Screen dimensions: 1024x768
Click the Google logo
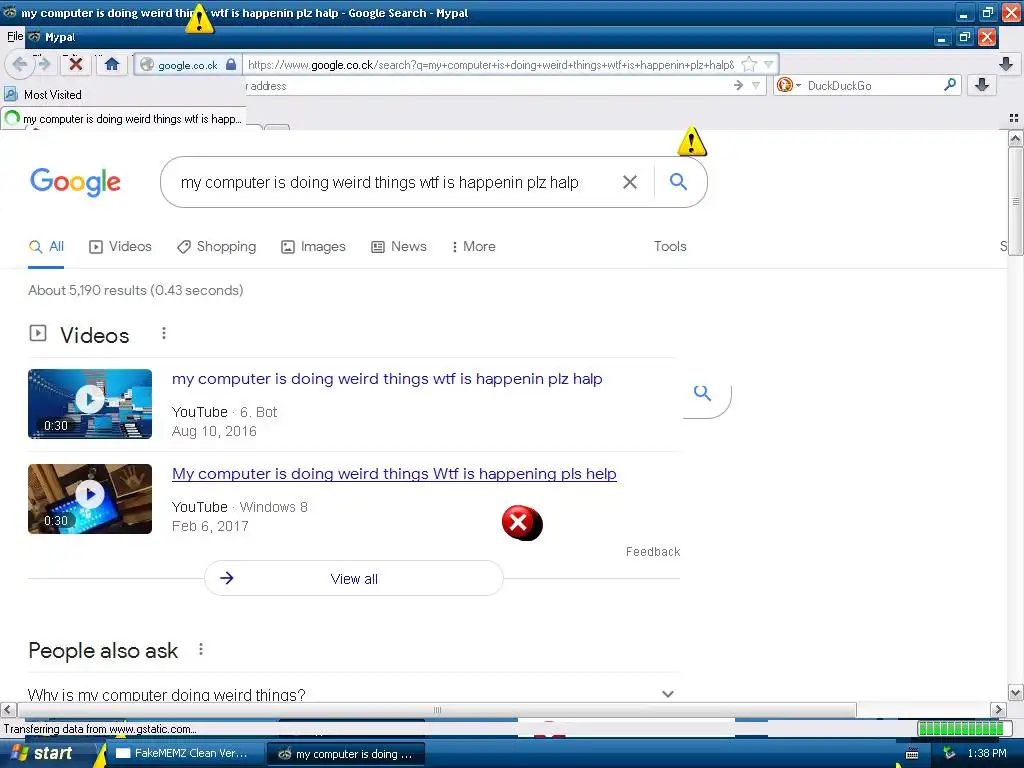point(75,182)
